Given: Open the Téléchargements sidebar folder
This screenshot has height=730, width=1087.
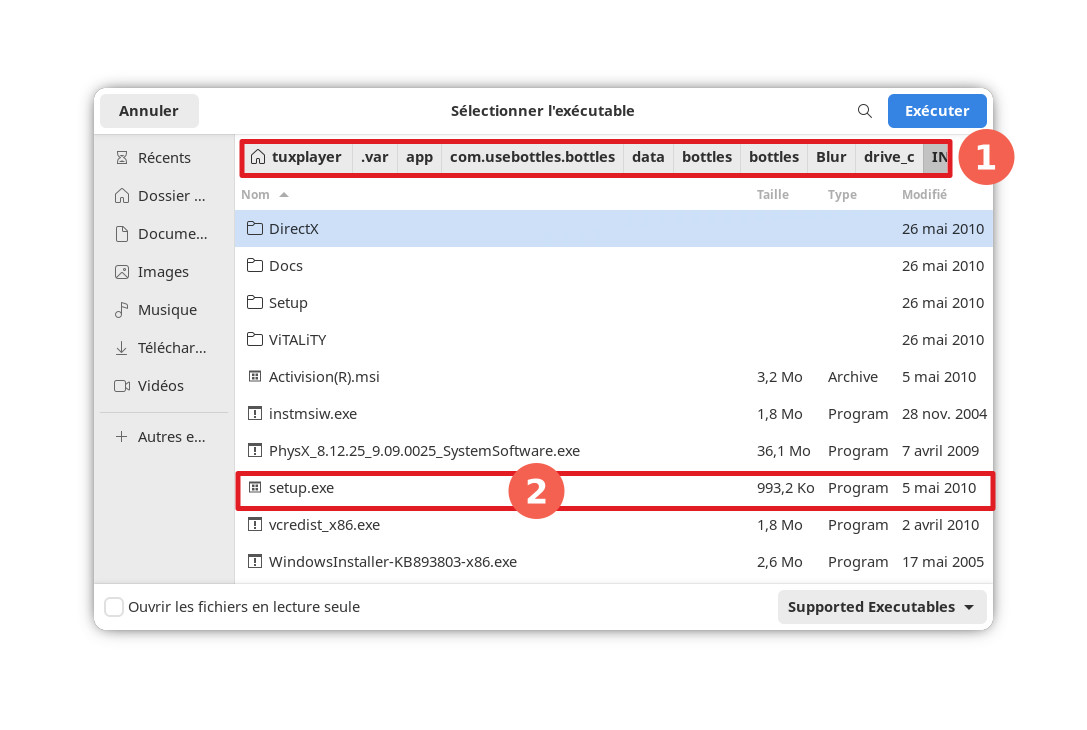Looking at the screenshot, I should (x=171, y=348).
